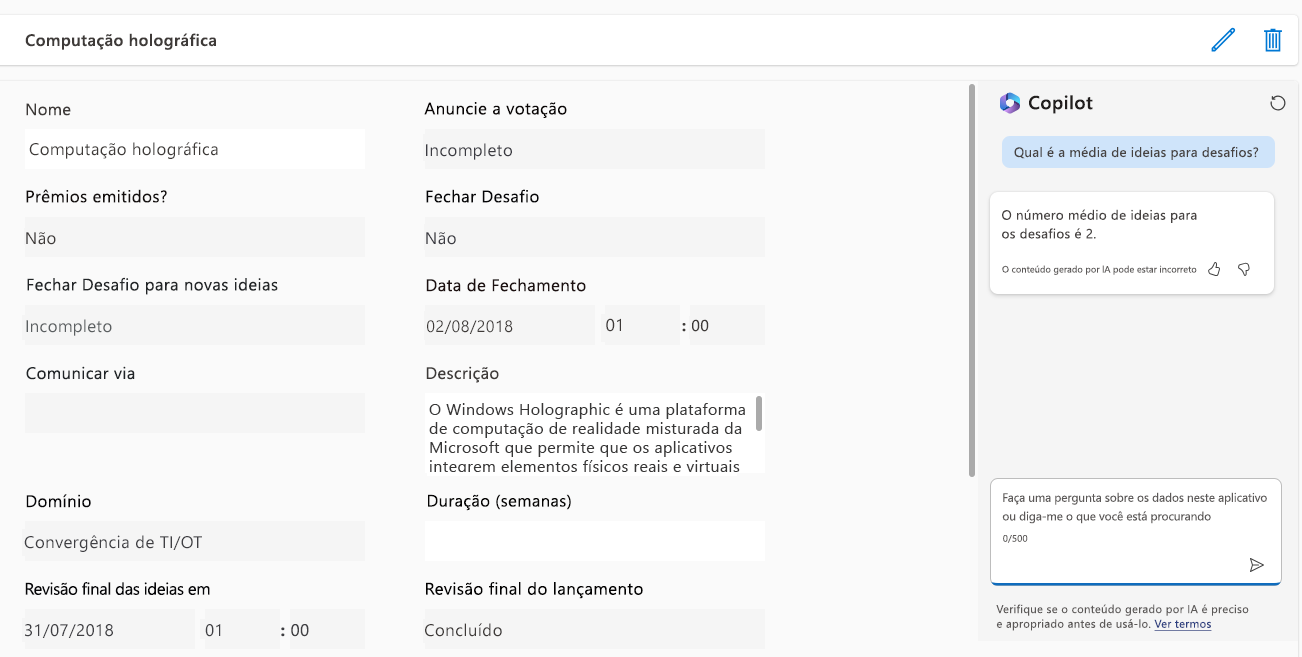The image size is (1302, 657).
Task: Open Fechar Desafio para novas ideias field
Action: [195, 326]
